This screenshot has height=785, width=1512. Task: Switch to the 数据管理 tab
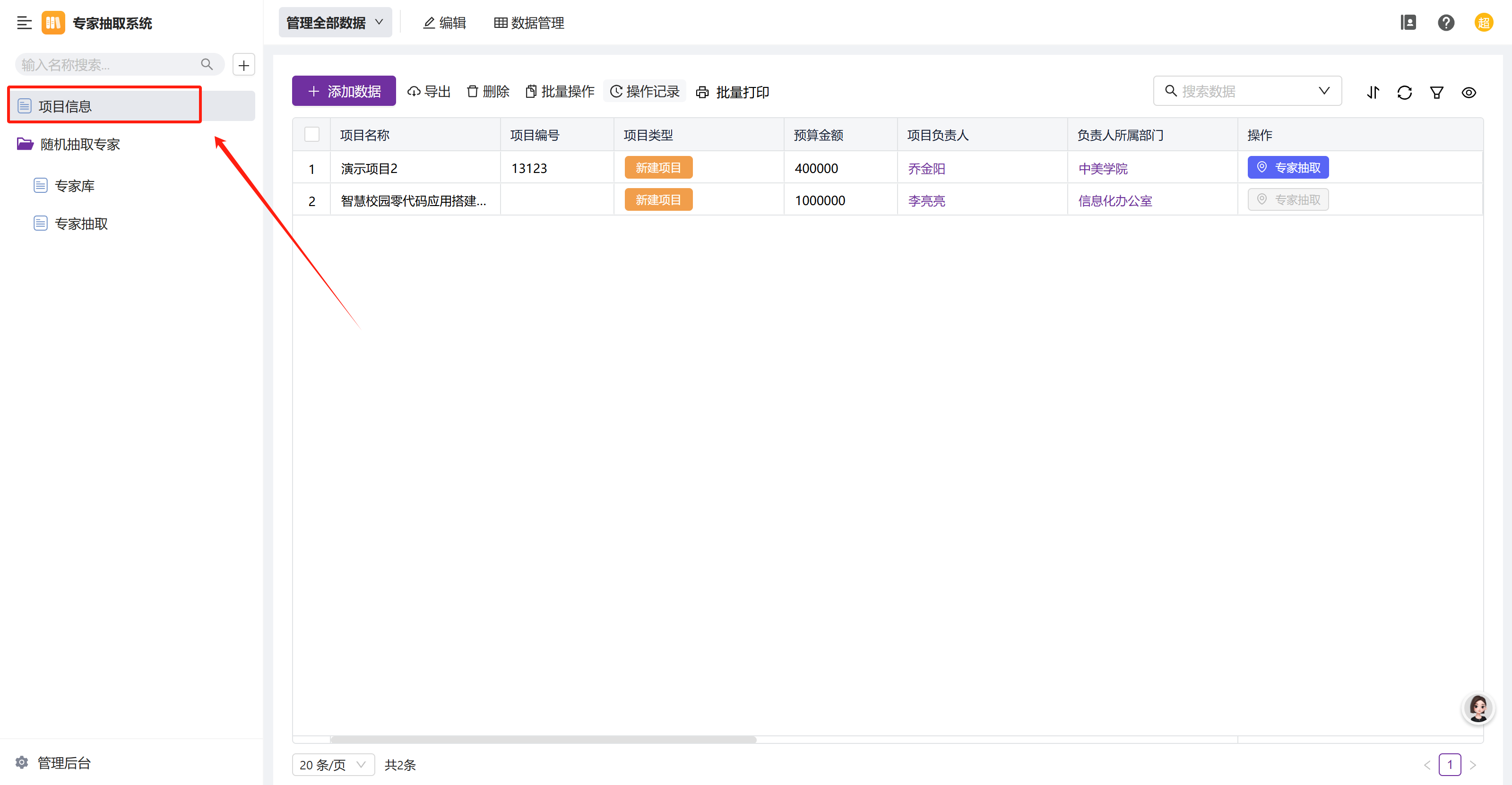pyautogui.click(x=529, y=23)
